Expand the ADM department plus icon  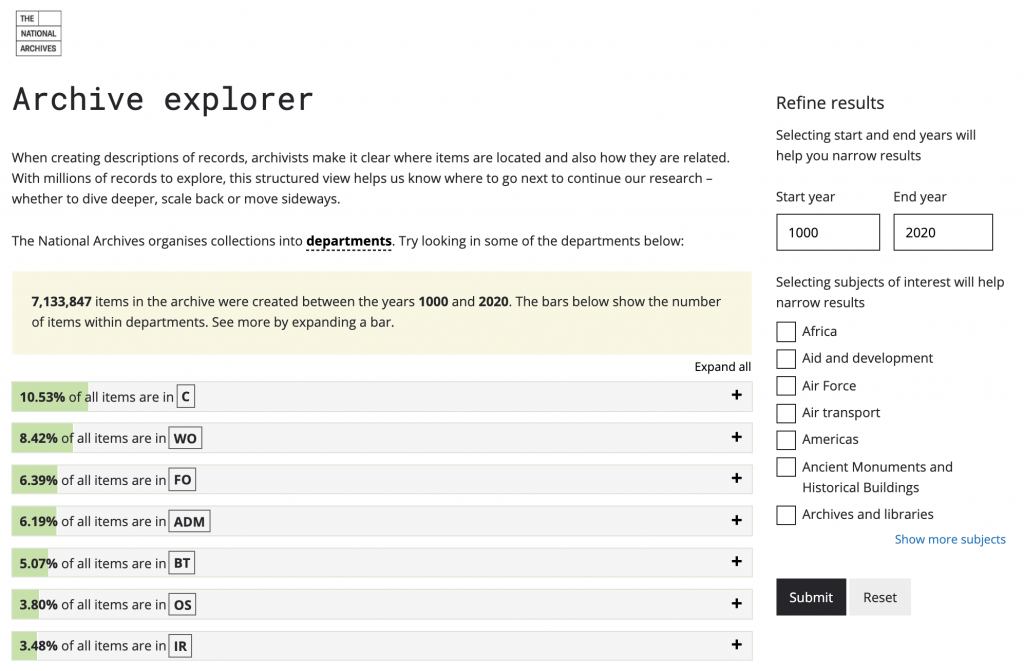click(737, 520)
